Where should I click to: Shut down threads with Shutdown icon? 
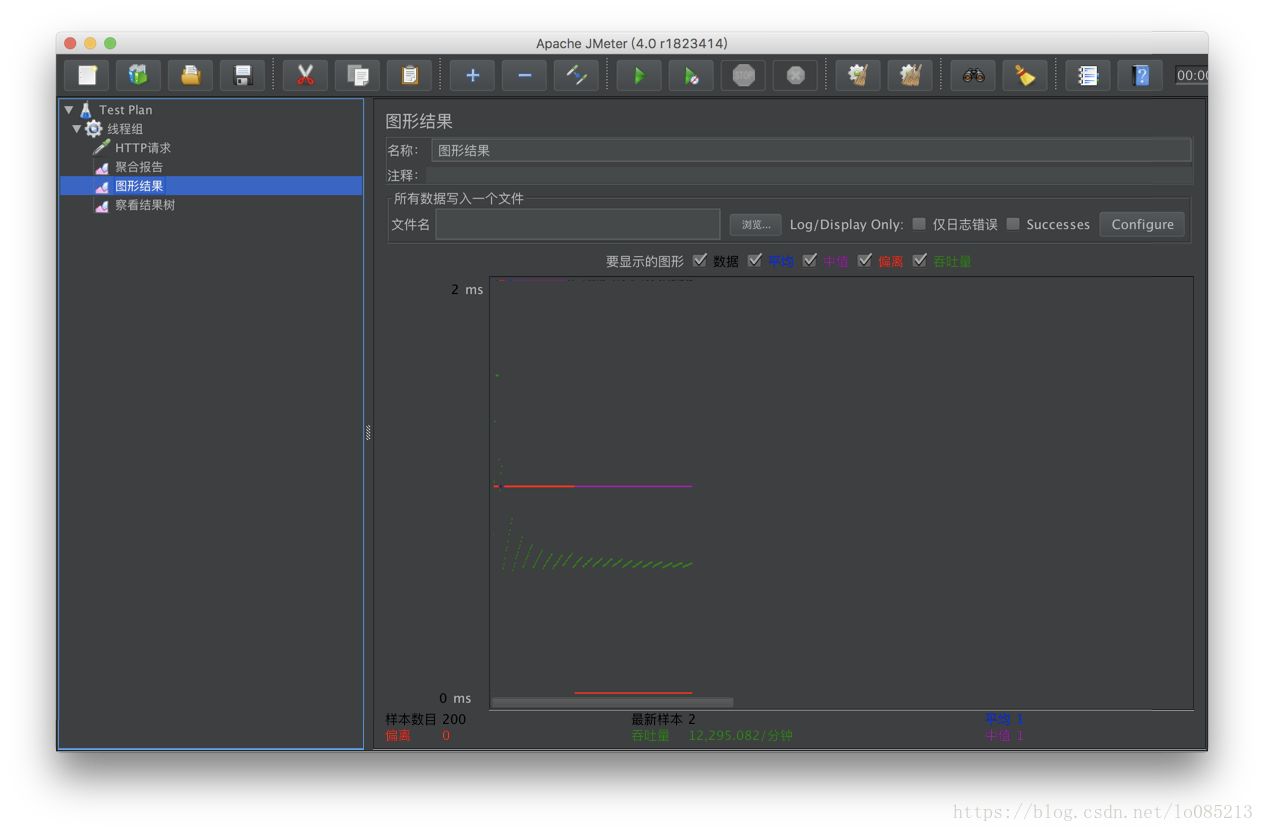coord(795,75)
